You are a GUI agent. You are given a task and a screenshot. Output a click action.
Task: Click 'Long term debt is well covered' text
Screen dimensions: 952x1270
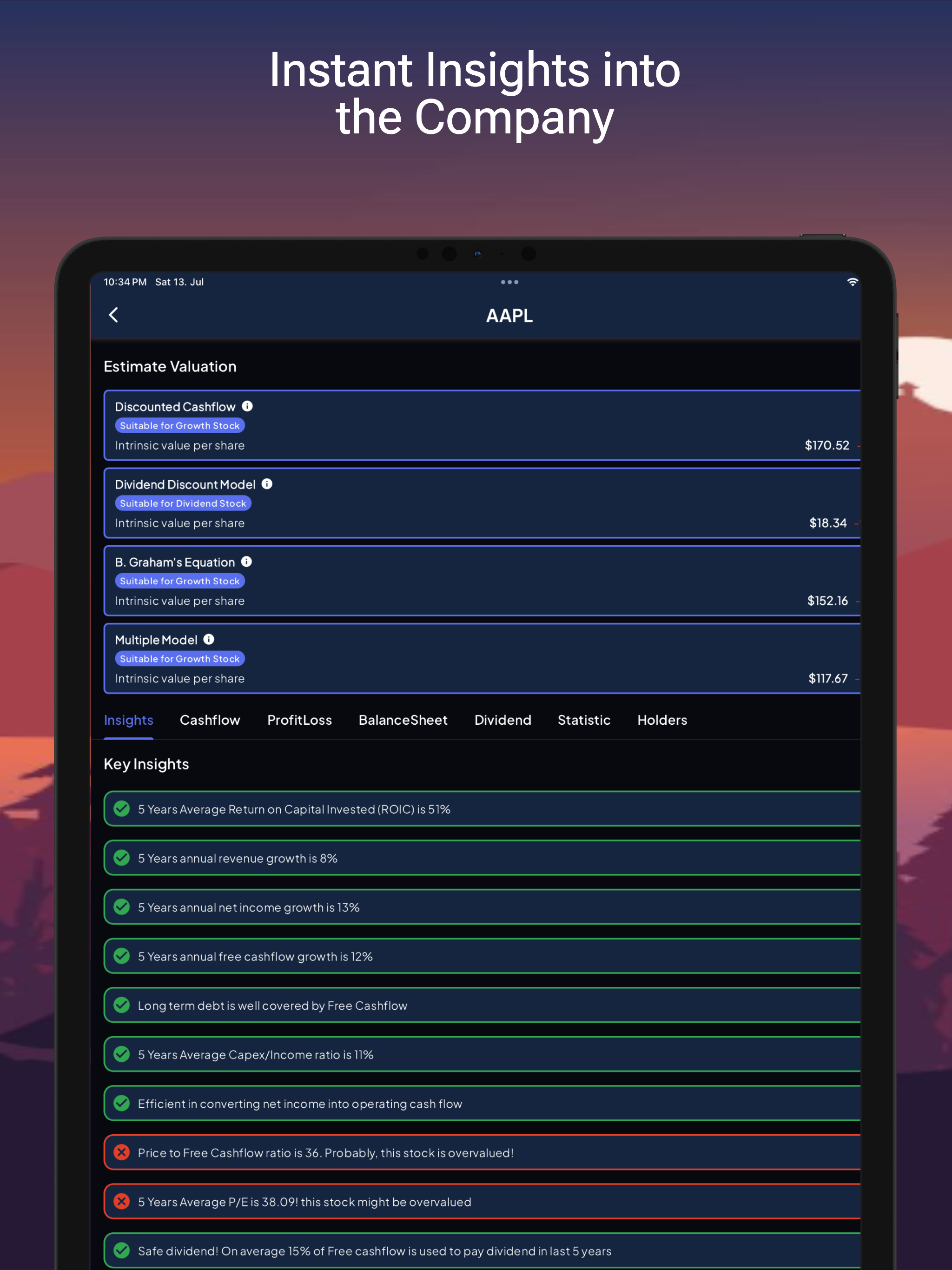coord(273,1005)
